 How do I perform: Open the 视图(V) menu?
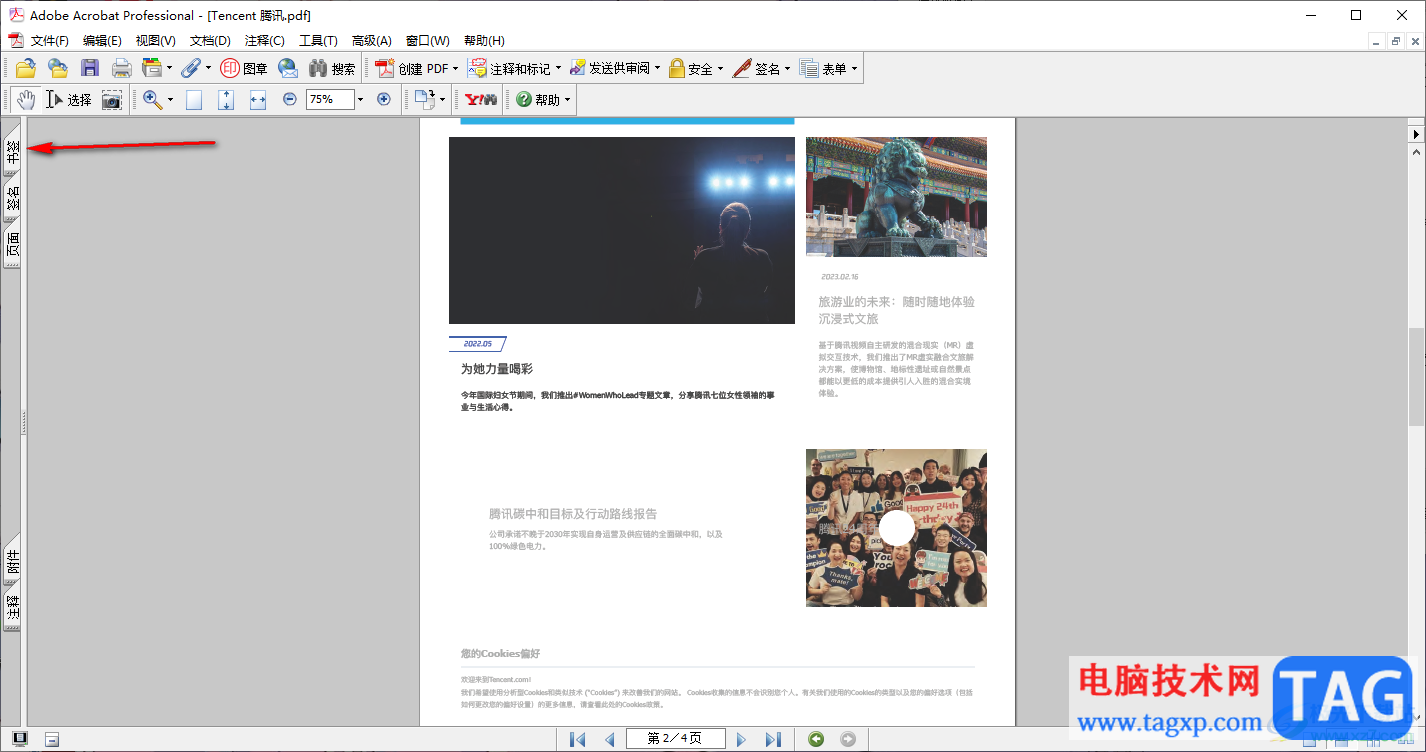click(x=156, y=41)
